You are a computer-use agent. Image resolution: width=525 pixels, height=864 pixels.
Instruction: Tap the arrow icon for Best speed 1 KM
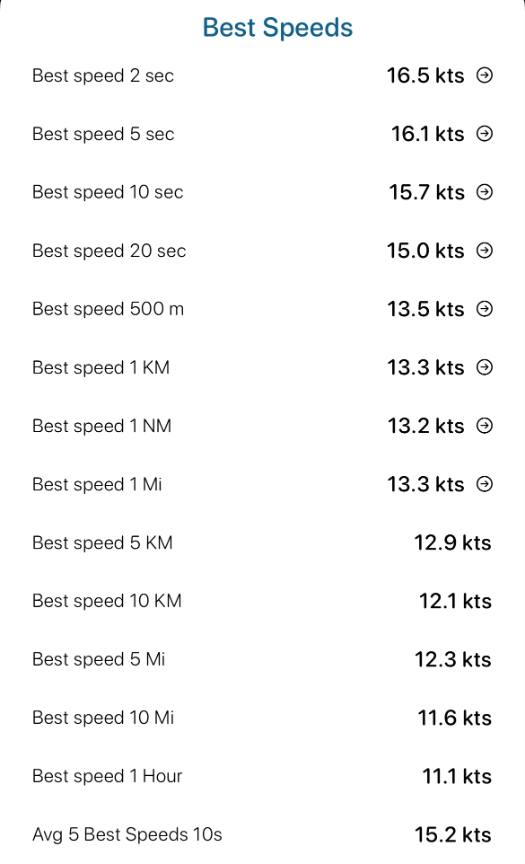coord(484,367)
